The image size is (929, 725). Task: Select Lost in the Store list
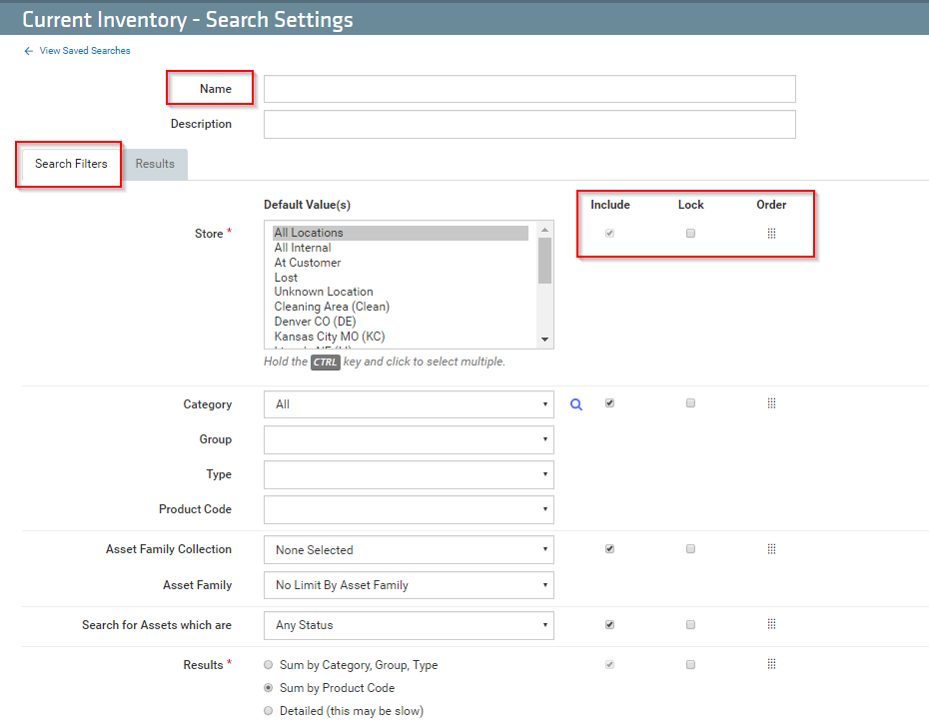[x=401, y=277]
